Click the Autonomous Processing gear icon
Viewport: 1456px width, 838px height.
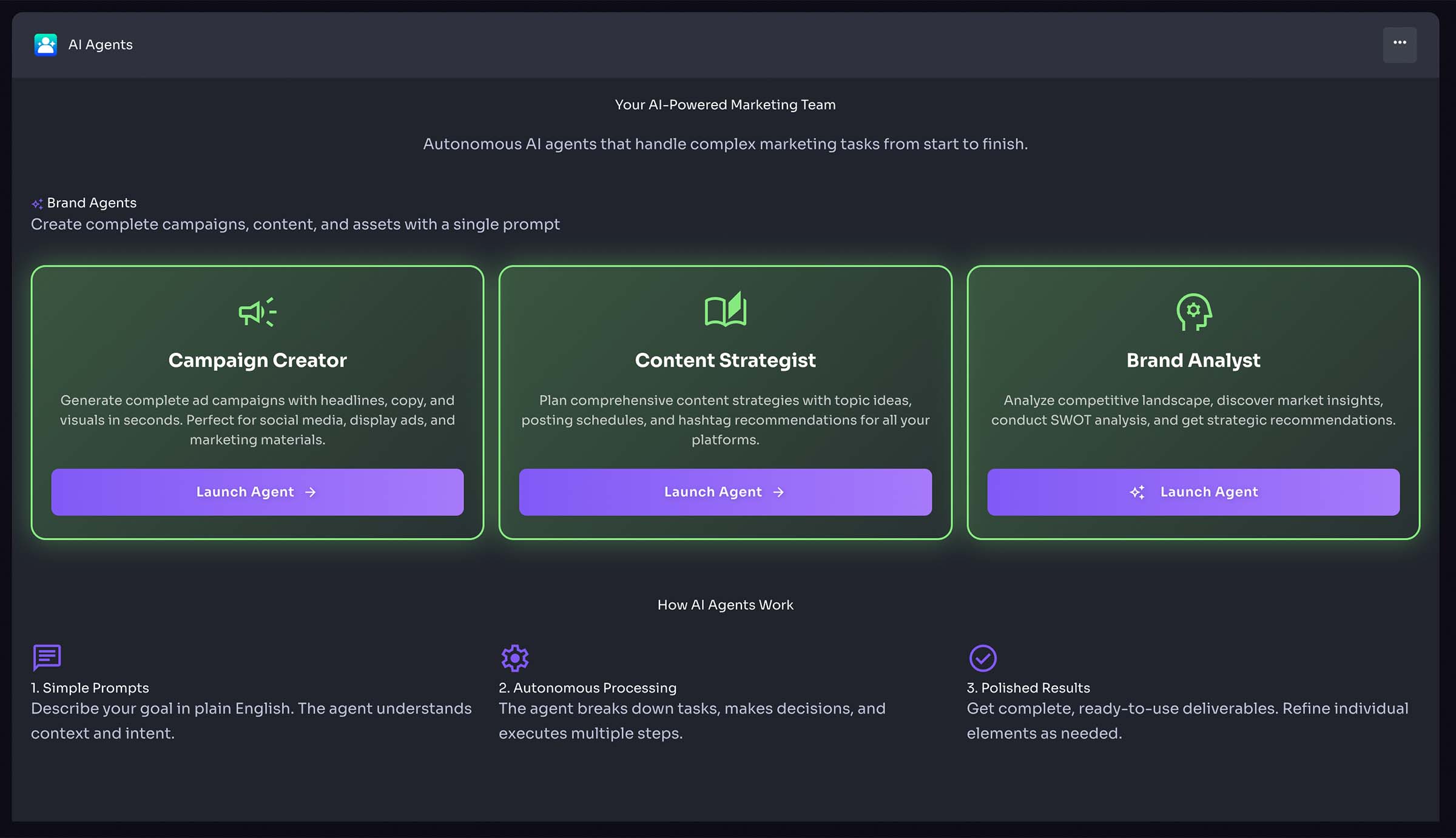tap(514, 658)
